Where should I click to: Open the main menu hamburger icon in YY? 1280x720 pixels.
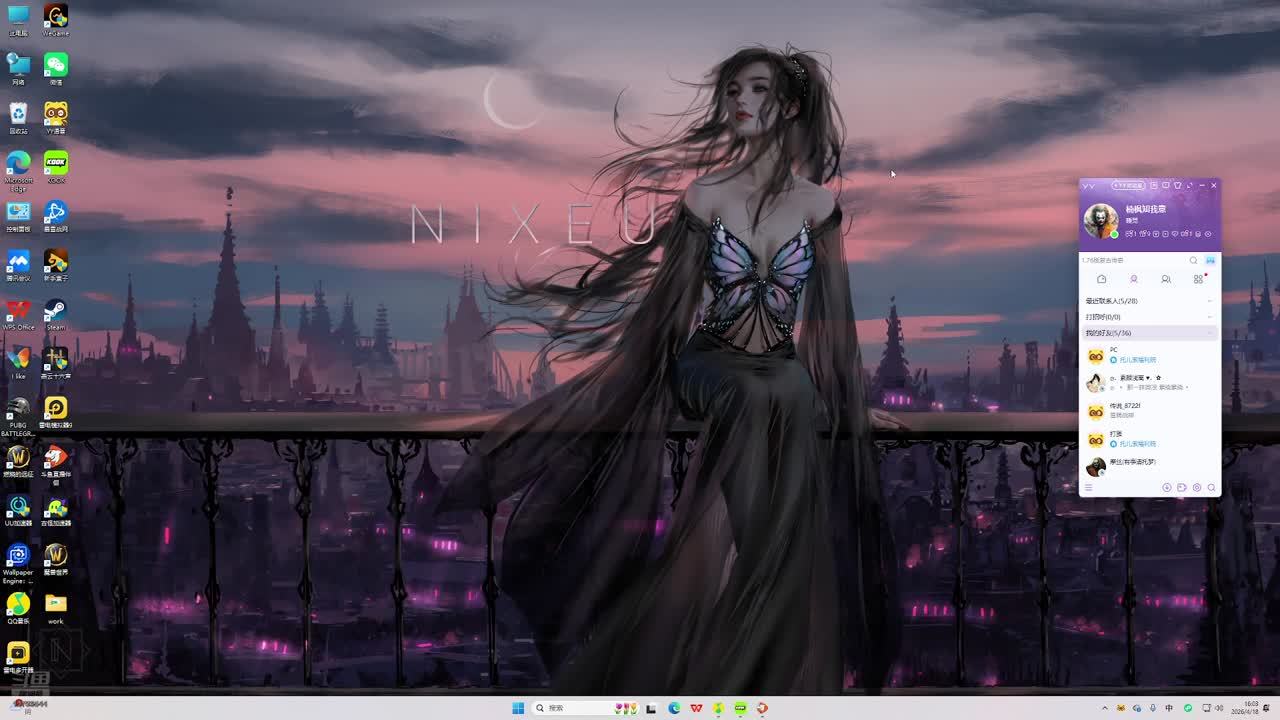pyautogui.click(x=1089, y=488)
